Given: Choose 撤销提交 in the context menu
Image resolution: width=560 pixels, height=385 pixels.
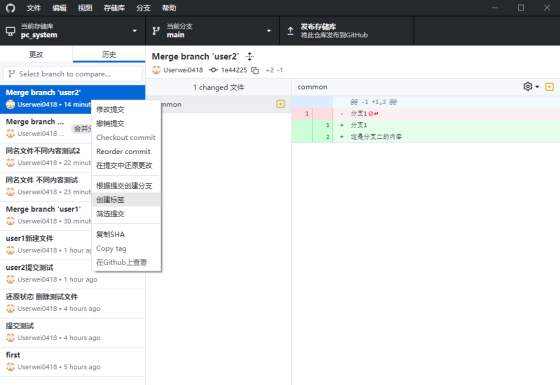Looking at the screenshot, I should pyautogui.click(x=126, y=124).
